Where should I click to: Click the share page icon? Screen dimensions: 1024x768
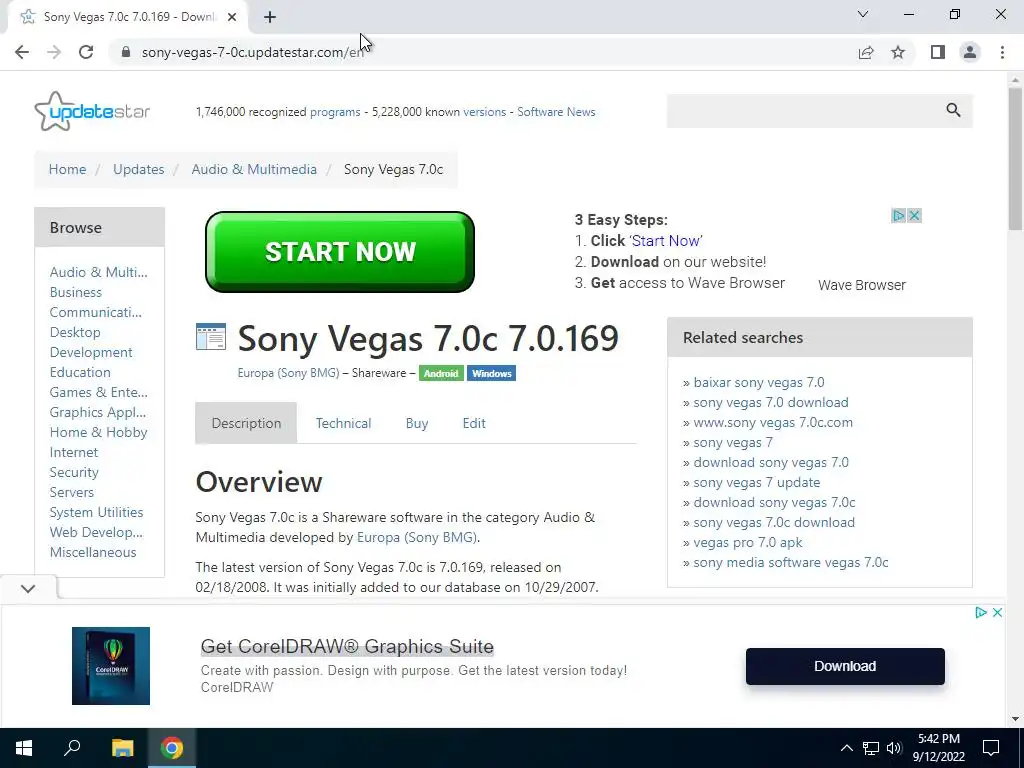[866, 52]
